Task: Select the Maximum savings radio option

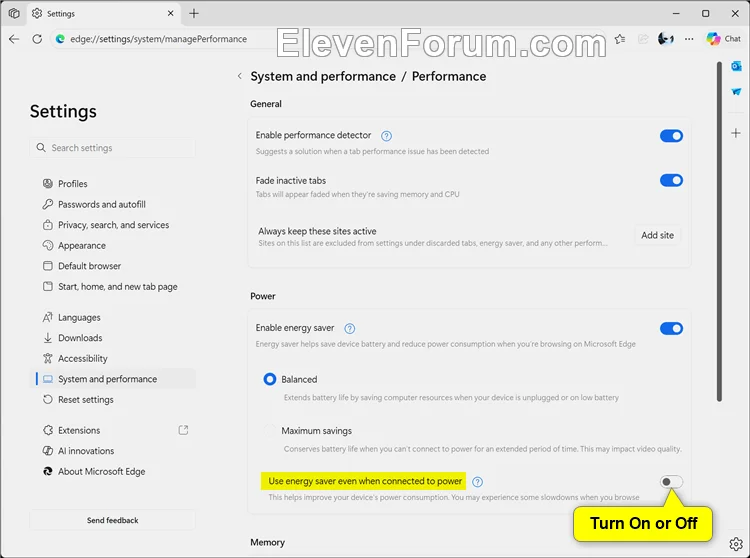Action: [x=270, y=430]
